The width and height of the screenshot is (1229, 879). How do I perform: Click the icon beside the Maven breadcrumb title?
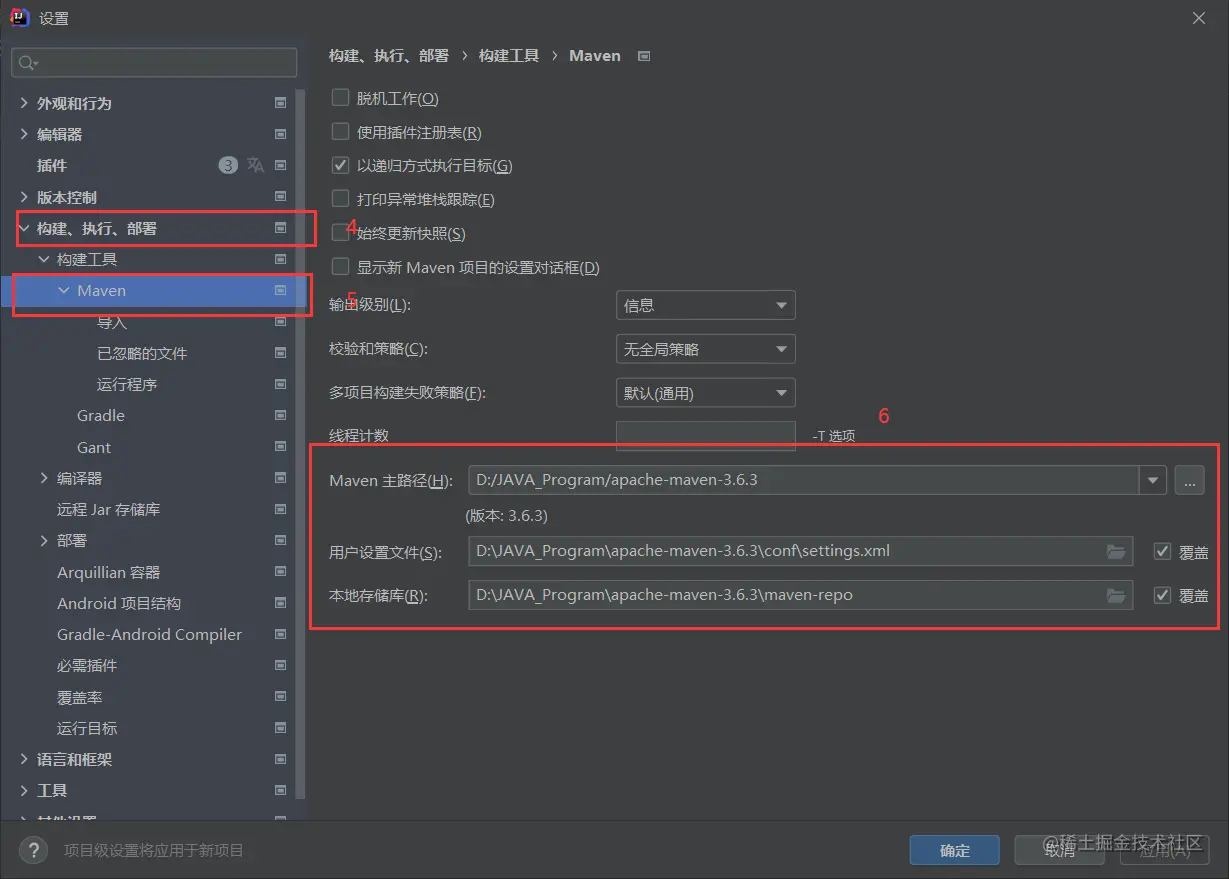tap(644, 56)
